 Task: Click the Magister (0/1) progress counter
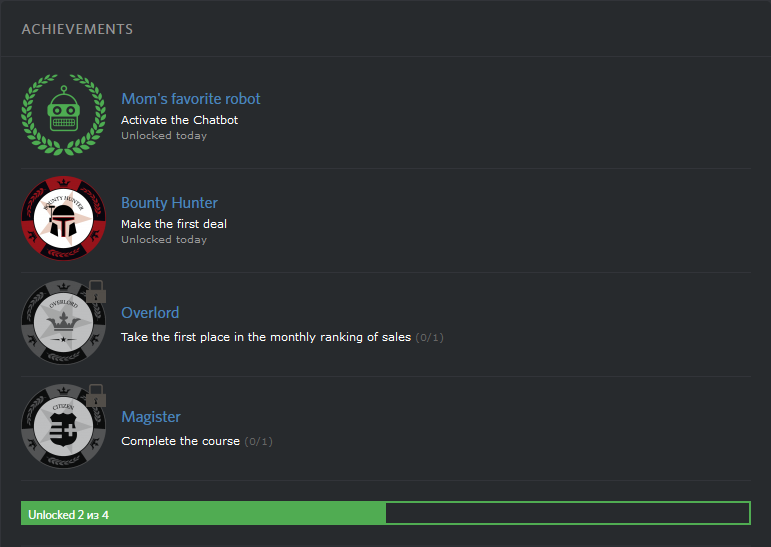click(x=258, y=442)
